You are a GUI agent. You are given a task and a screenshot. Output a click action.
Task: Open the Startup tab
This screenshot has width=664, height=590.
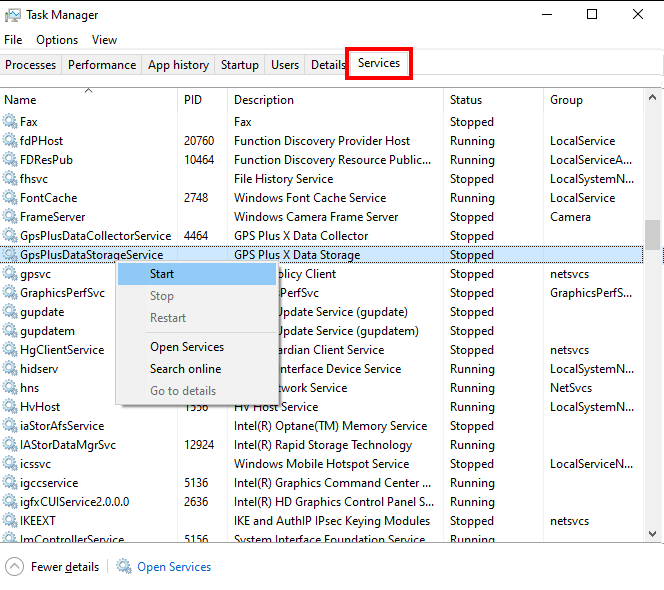pos(239,65)
